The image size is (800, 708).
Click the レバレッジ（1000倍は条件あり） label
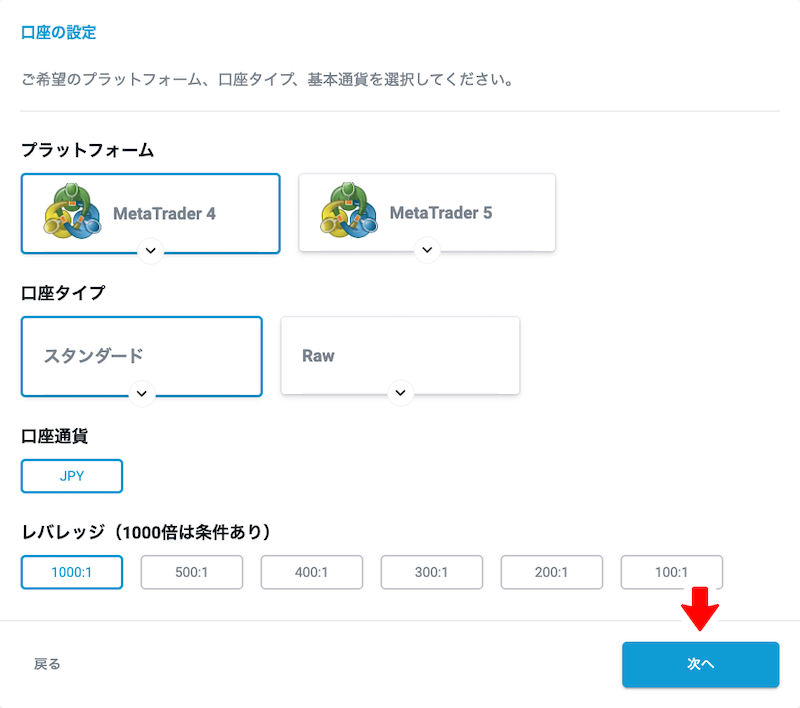click(146, 533)
